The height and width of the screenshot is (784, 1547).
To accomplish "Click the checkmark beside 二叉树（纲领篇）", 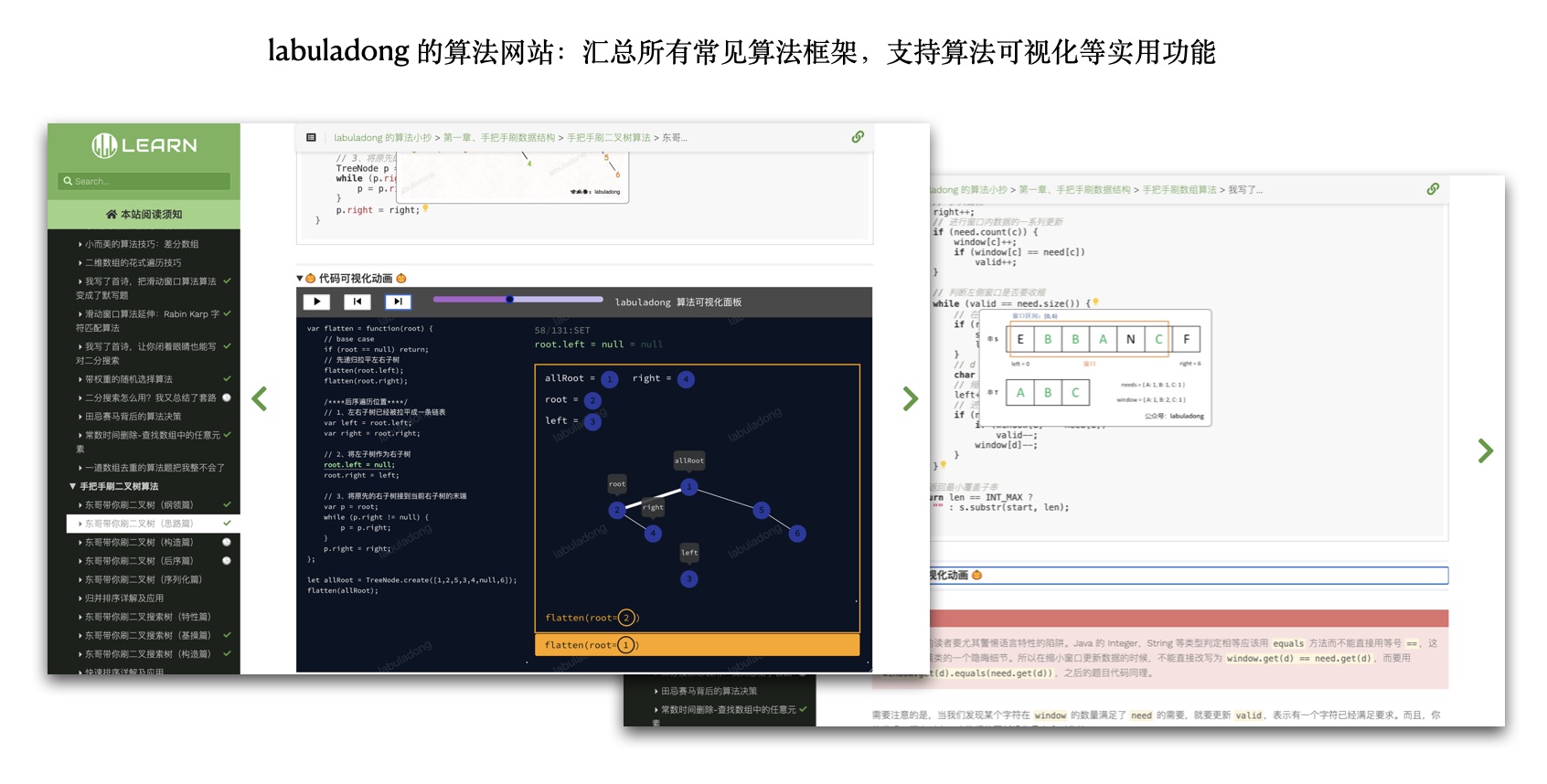I will [227, 504].
